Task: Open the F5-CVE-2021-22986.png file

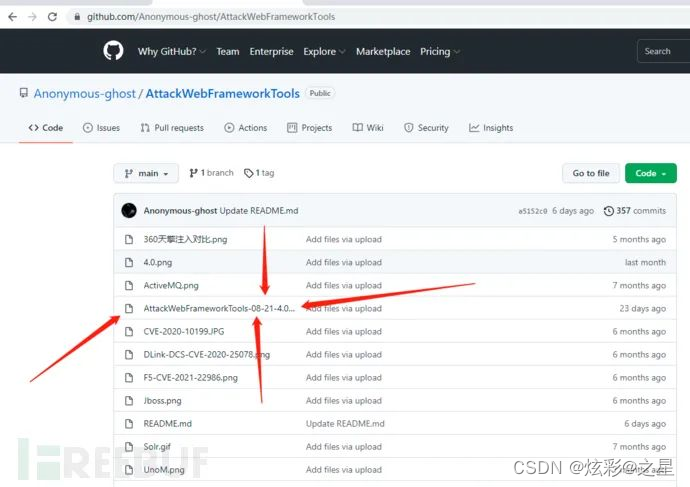Action: coord(190,377)
